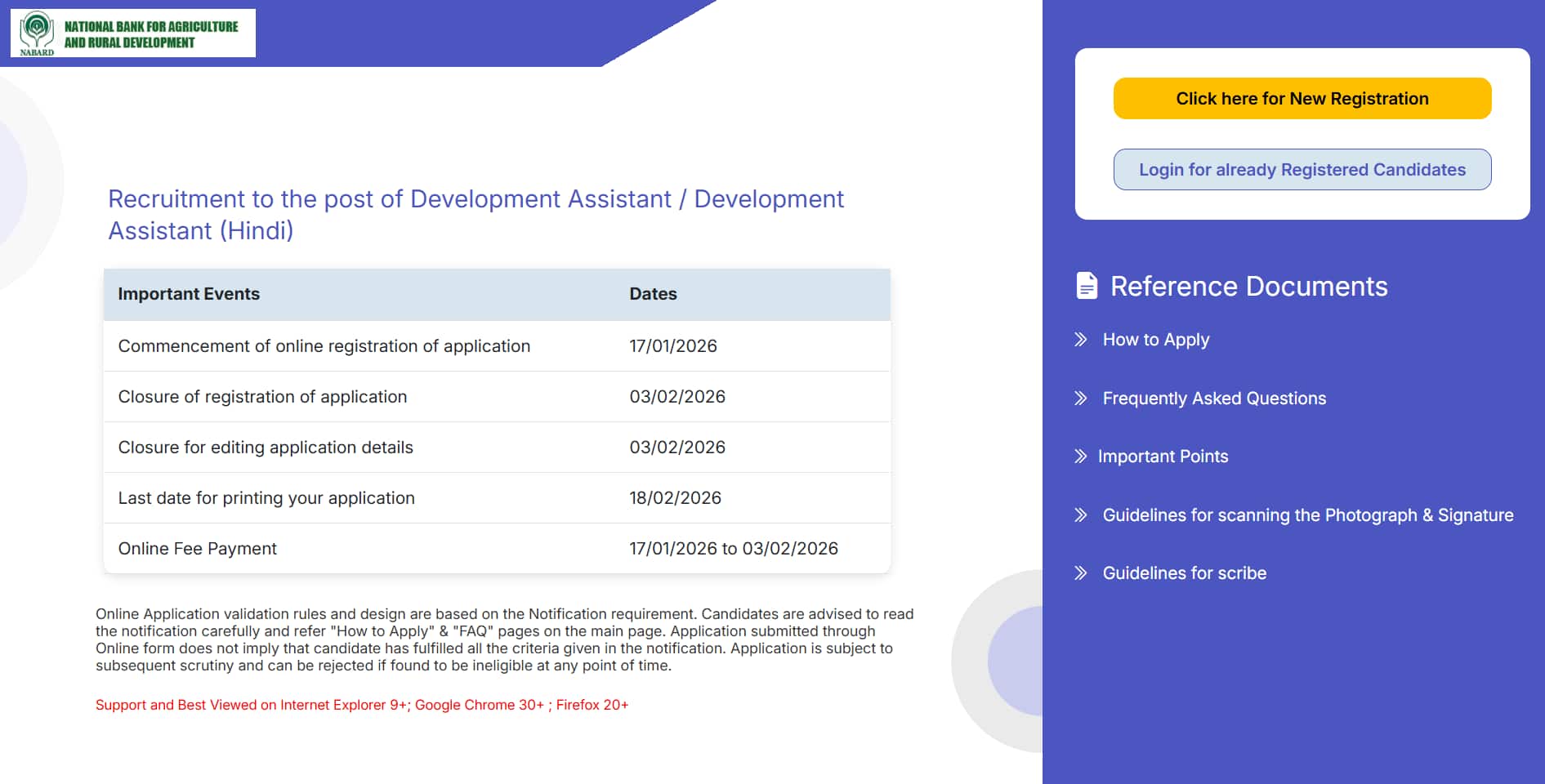Click the Dates column header
1545x784 pixels.
(653, 294)
